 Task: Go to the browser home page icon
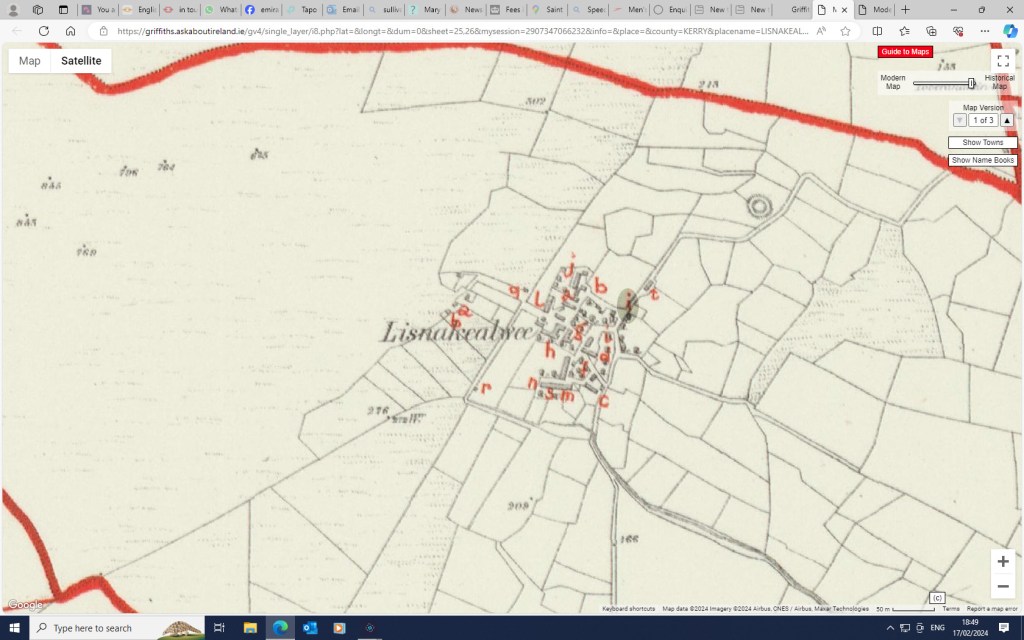[x=70, y=31]
